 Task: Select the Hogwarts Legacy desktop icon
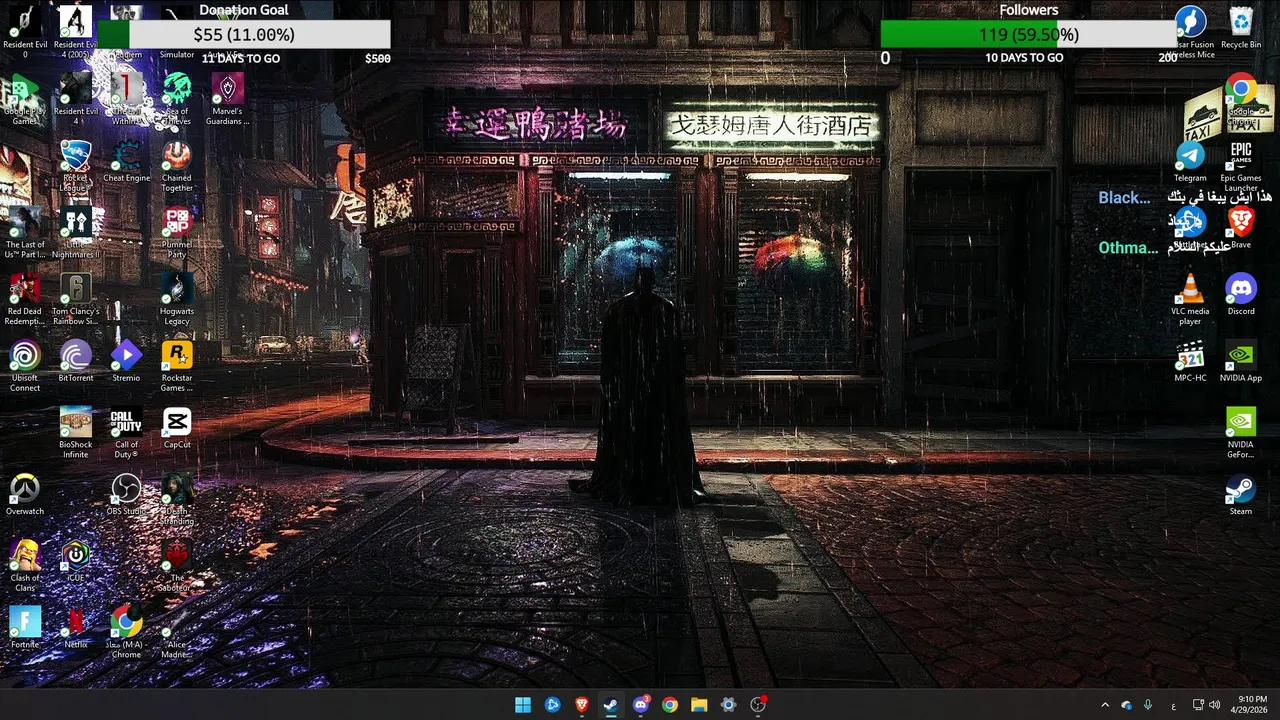pos(177,300)
